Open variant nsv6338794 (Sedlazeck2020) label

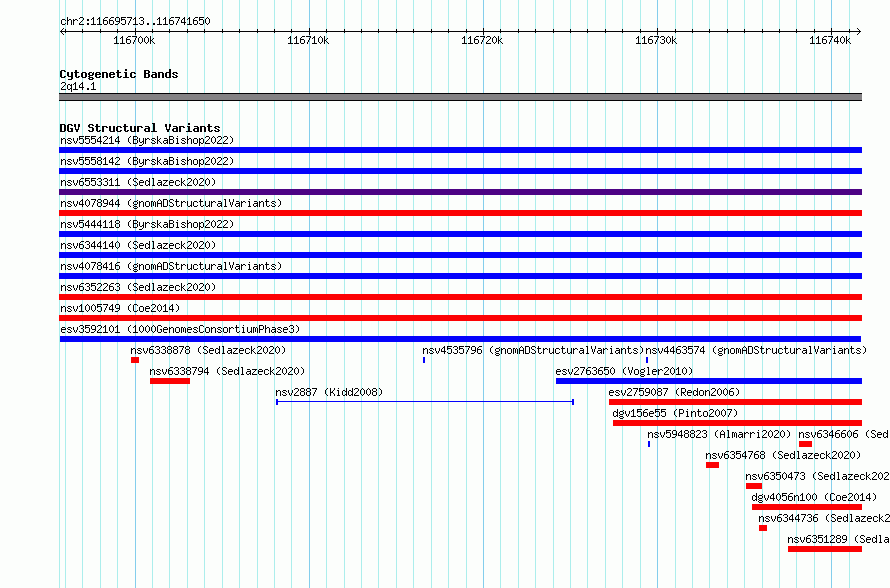pos(227,371)
